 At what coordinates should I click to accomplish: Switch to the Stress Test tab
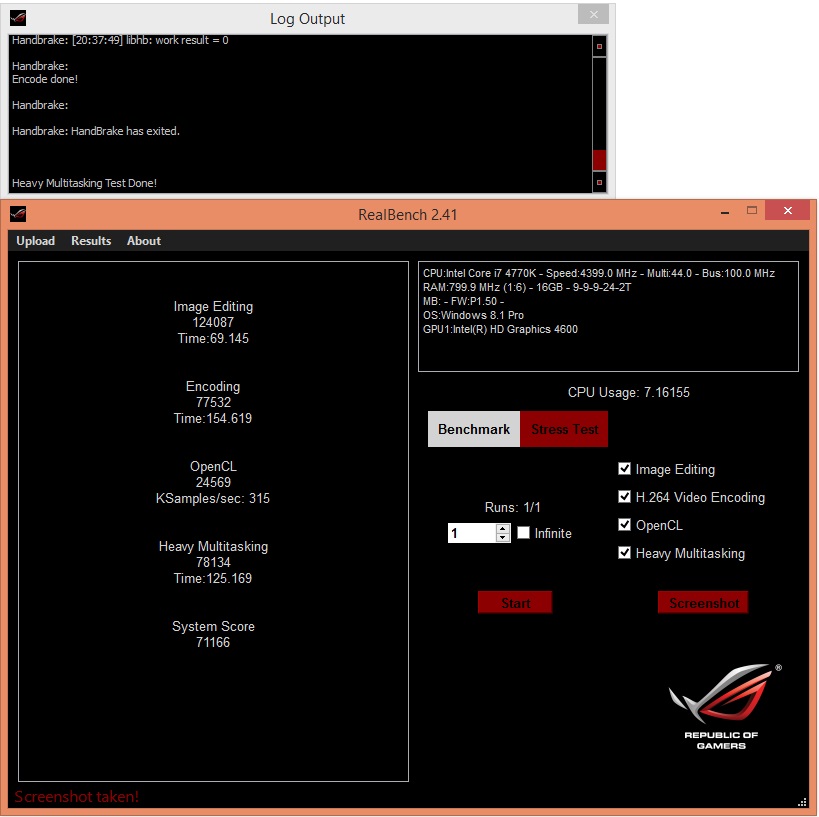click(x=564, y=429)
